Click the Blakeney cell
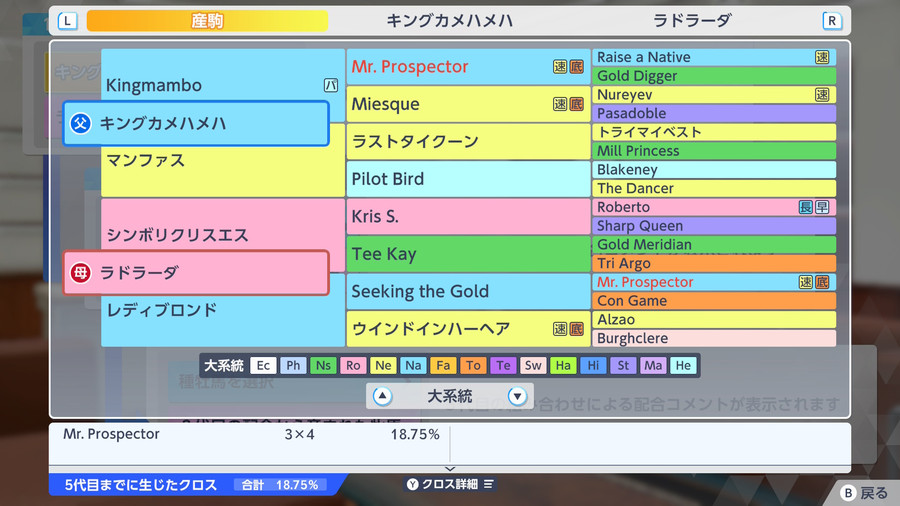 click(714, 170)
